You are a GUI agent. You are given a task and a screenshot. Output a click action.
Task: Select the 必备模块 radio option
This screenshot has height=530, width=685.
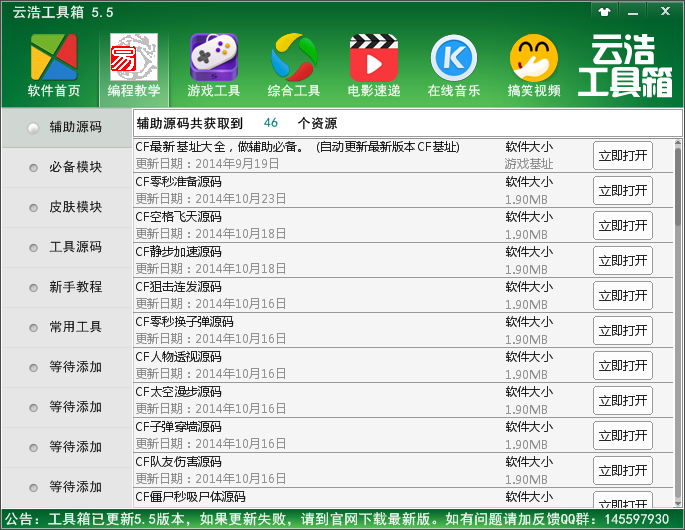tap(66, 167)
